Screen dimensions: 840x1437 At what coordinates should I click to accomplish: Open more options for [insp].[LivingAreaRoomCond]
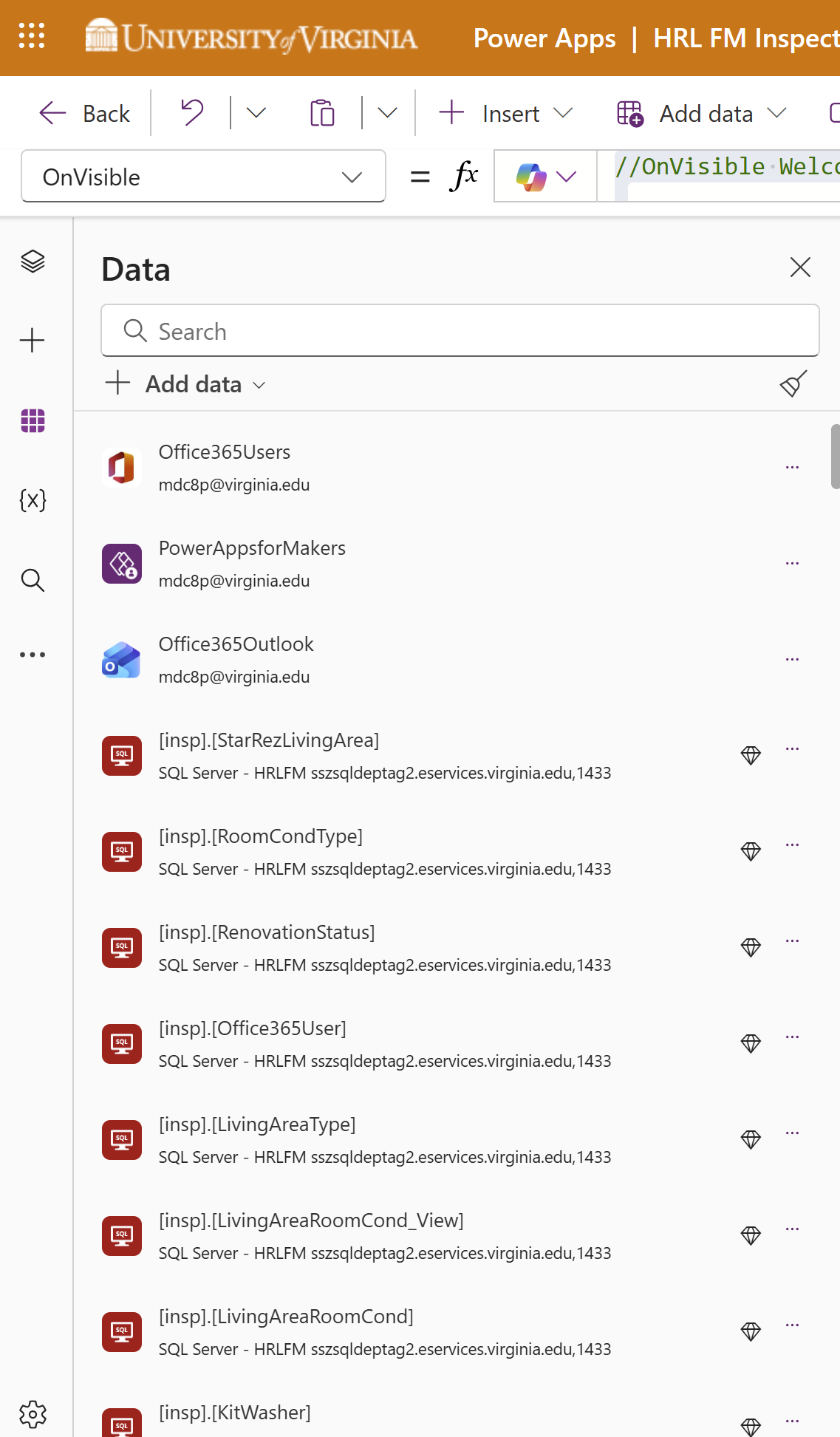[793, 1325]
